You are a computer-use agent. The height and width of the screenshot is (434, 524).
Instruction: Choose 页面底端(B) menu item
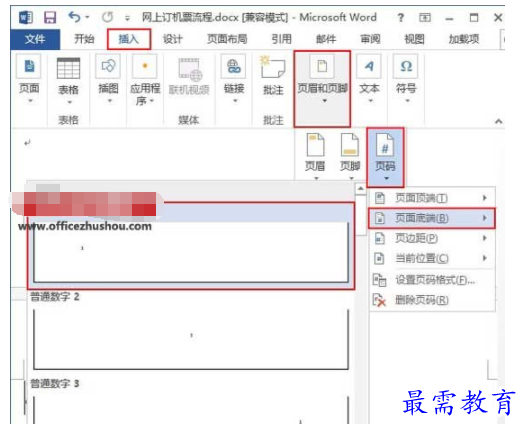click(432, 218)
